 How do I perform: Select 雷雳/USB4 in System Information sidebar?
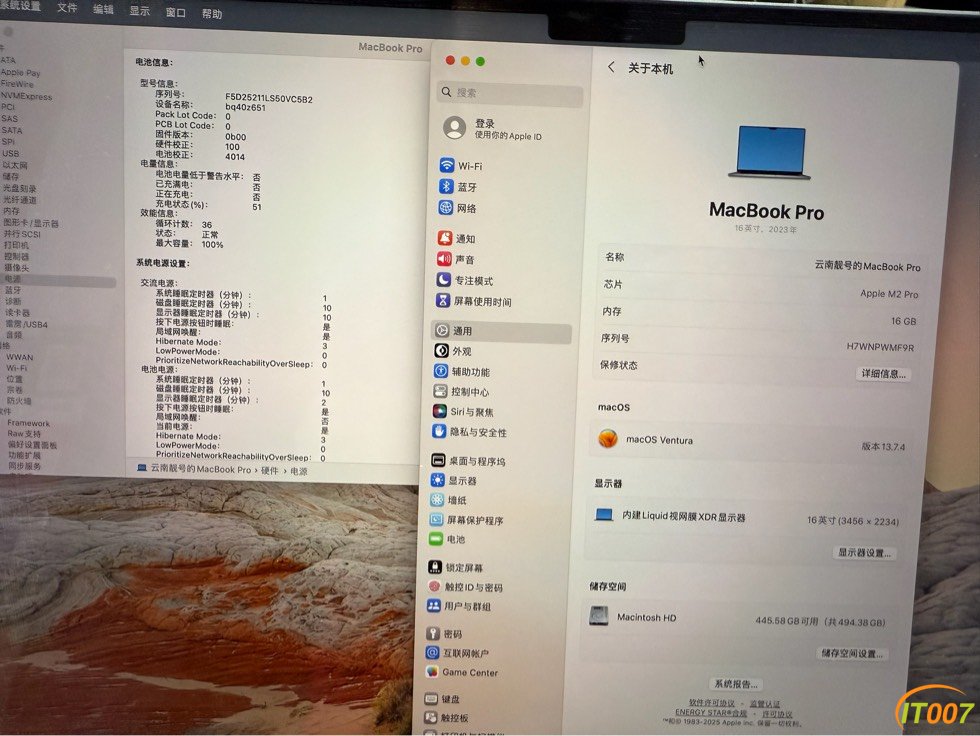pyautogui.click(x=26, y=324)
